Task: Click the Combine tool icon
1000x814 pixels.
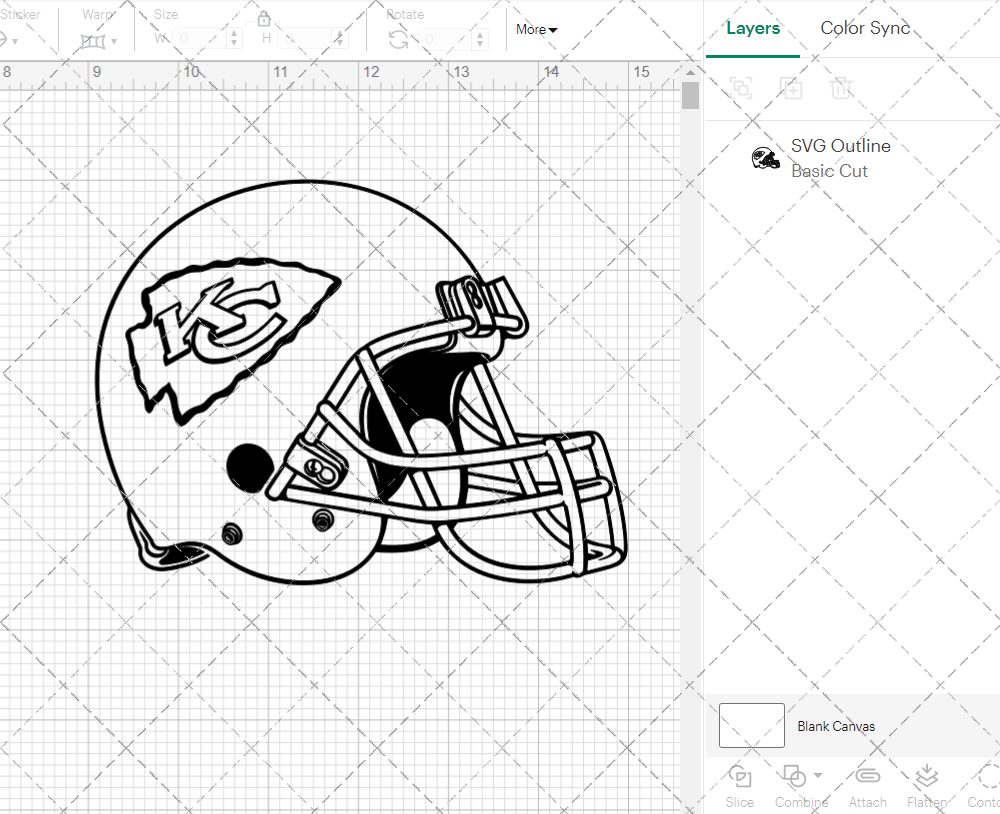Action: [795, 776]
